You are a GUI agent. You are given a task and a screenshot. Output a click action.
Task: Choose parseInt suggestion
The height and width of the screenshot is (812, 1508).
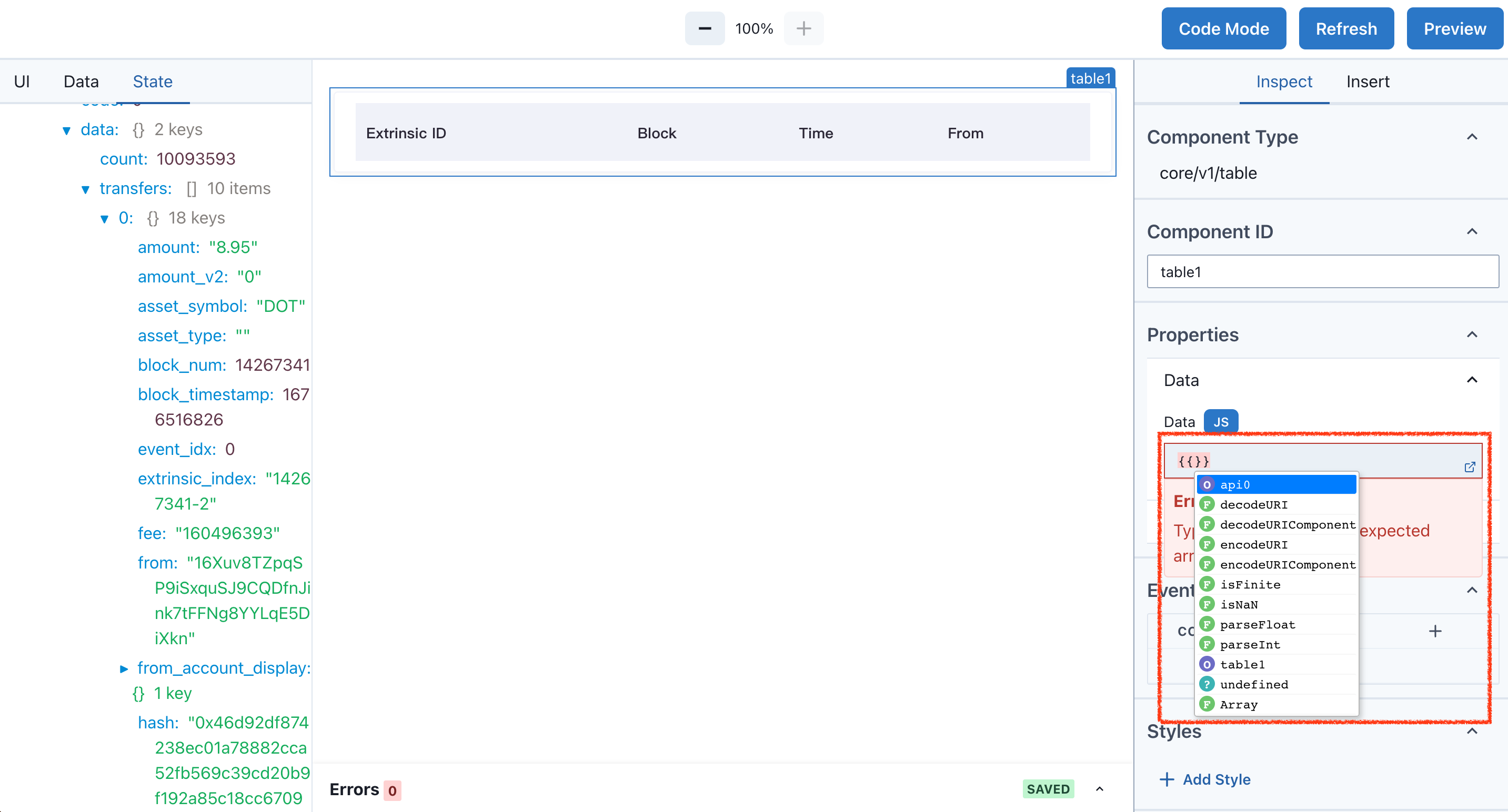coord(1276,644)
